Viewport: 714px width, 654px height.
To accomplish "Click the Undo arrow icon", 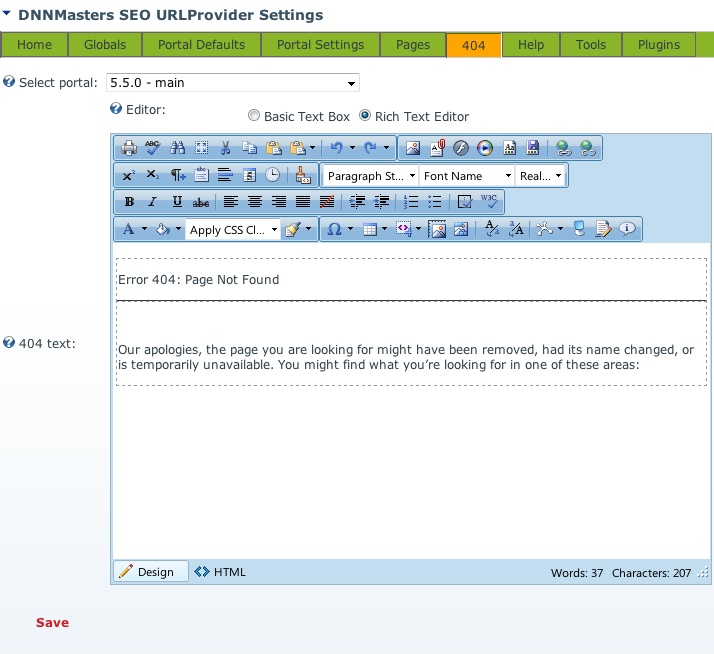I will pyautogui.click(x=337, y=148).
